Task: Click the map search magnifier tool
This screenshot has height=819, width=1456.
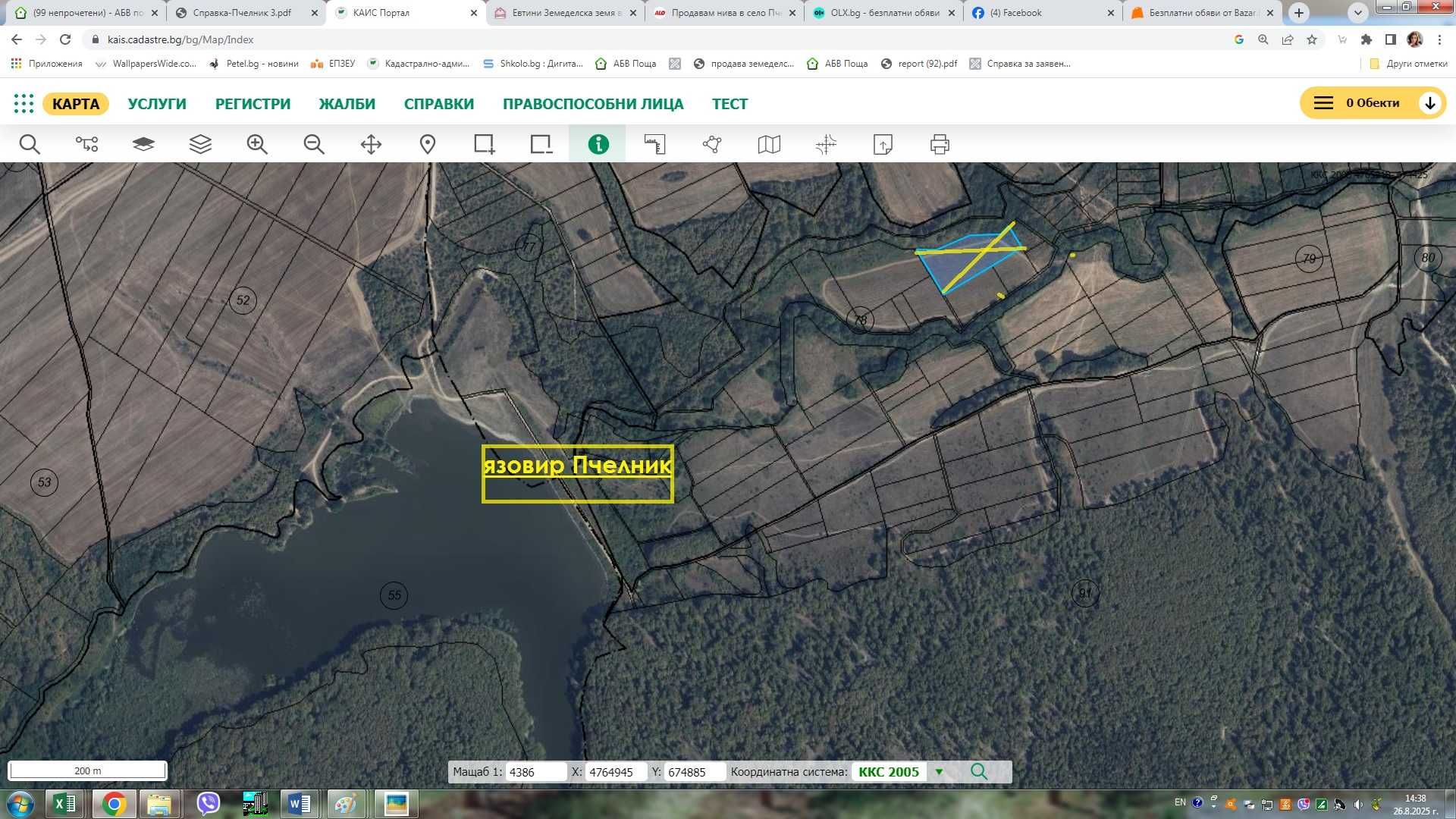Action: 30,144
